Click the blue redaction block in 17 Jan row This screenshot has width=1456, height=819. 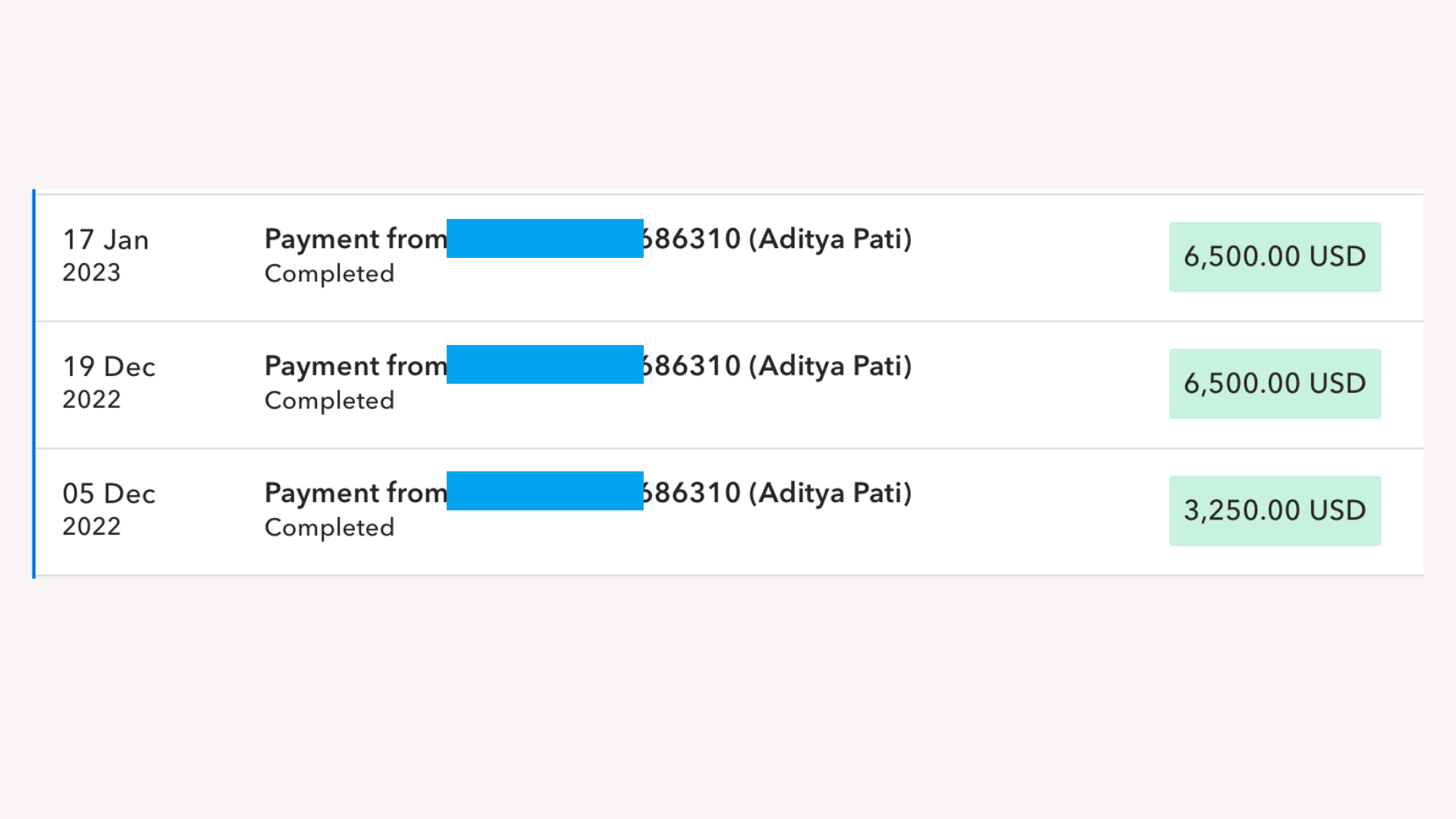coord(544,239)
